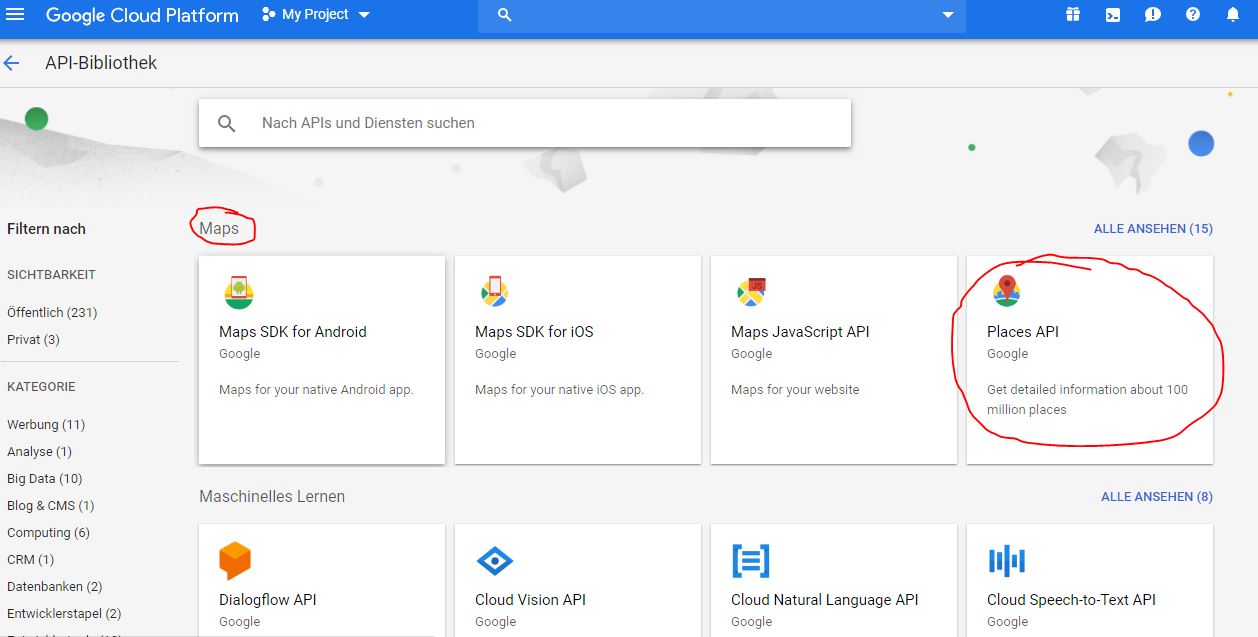Screen dimensions: 1258x637
Task: Select category Werbung (11)
Action: [x=46, y=424]
